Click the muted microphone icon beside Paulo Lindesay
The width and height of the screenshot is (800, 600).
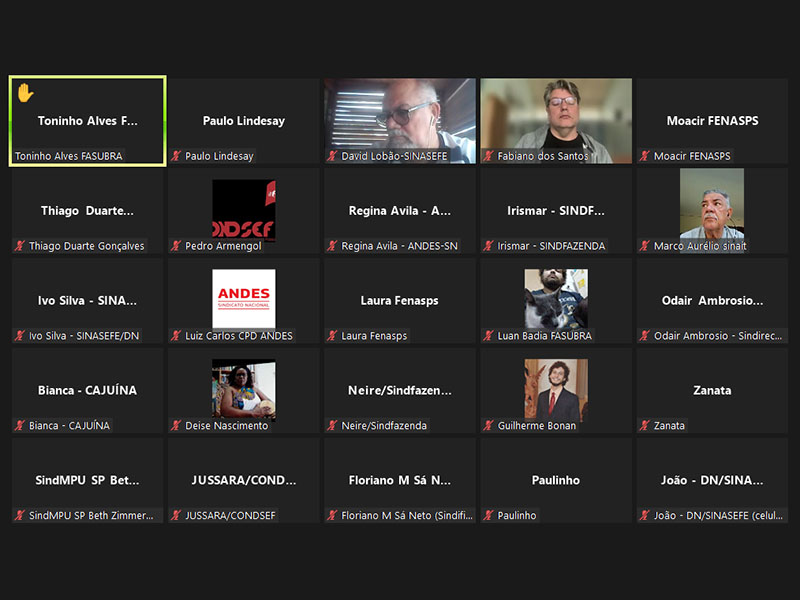176,156
